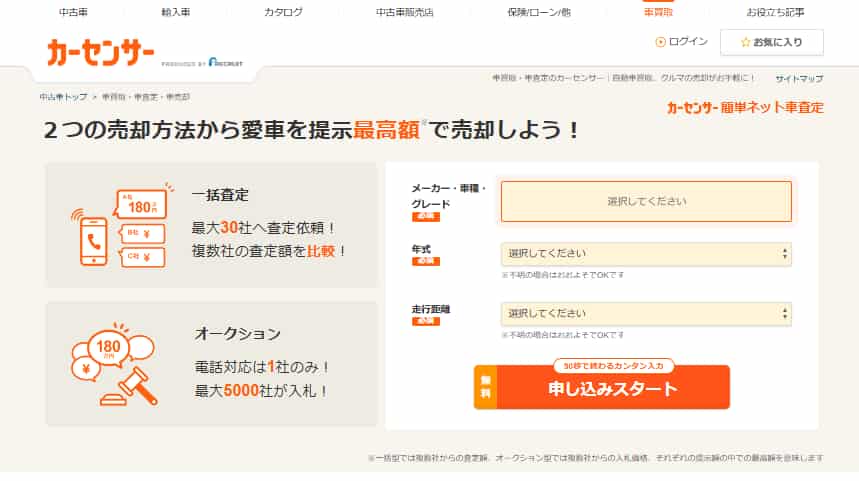
Task: Click the star icon in お気に入り button
Action: pyautogui.click(x=744, y=42)
